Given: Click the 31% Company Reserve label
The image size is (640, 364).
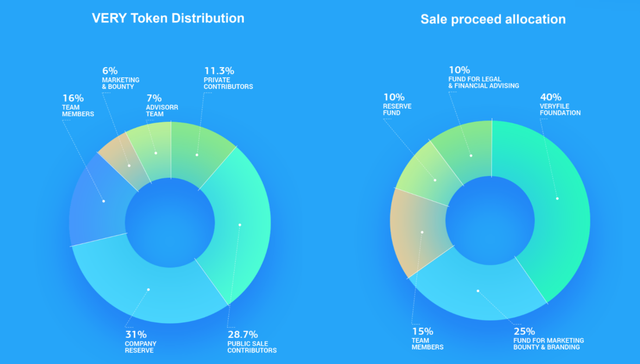Looking at the screenshot, I should pos(140,342).
